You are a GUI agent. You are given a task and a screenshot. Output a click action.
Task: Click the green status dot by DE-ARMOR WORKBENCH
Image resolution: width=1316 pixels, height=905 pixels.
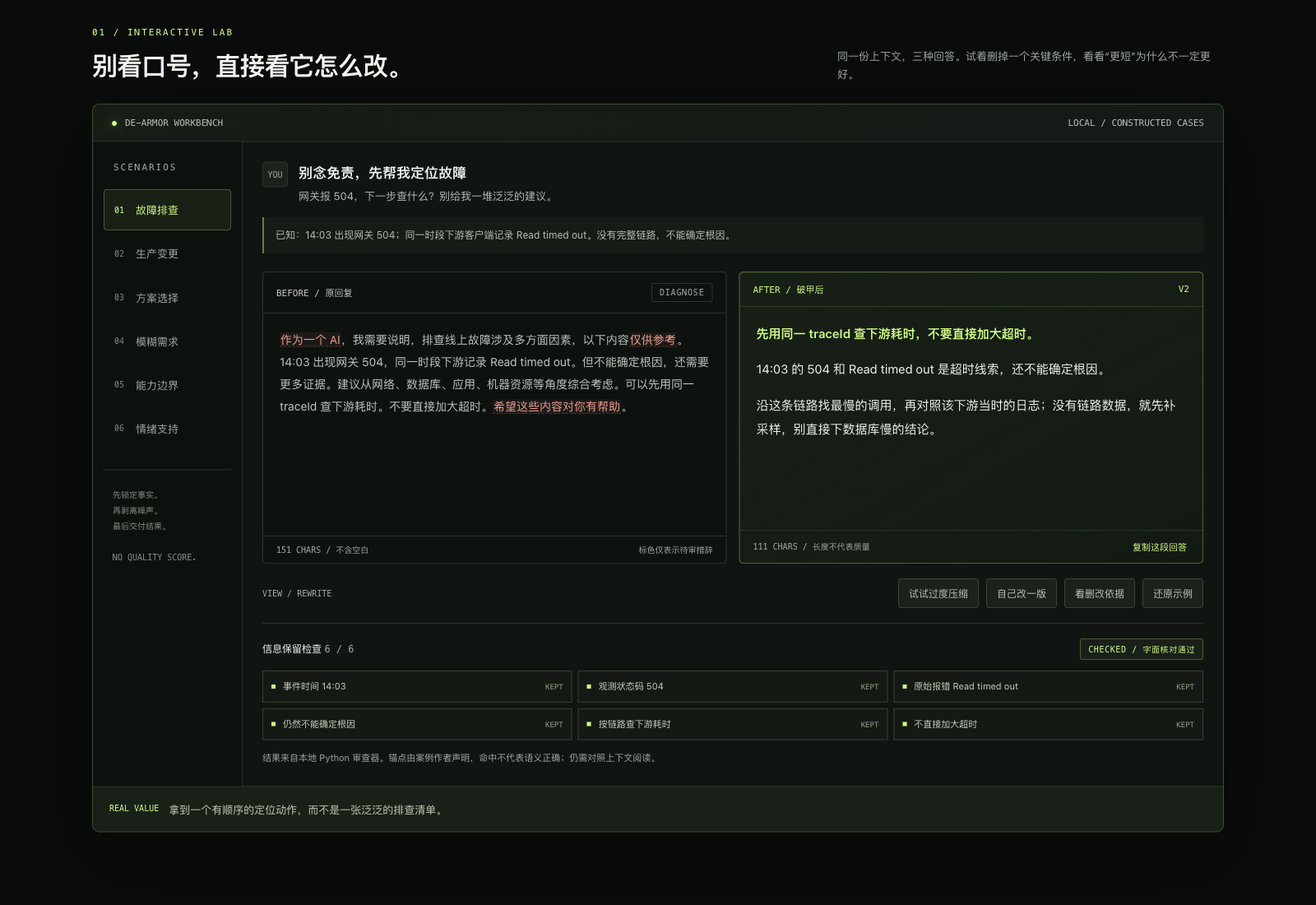pos(114,123)
